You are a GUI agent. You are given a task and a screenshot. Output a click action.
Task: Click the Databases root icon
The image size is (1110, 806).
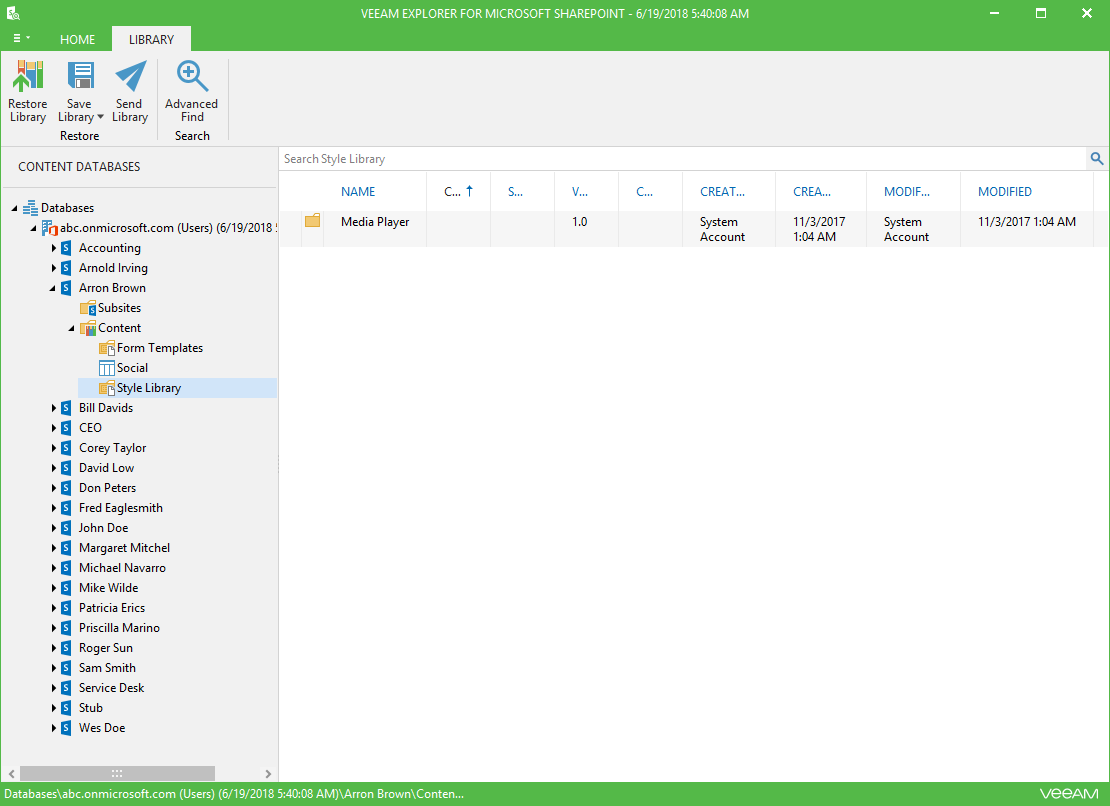tap(30, 207)
